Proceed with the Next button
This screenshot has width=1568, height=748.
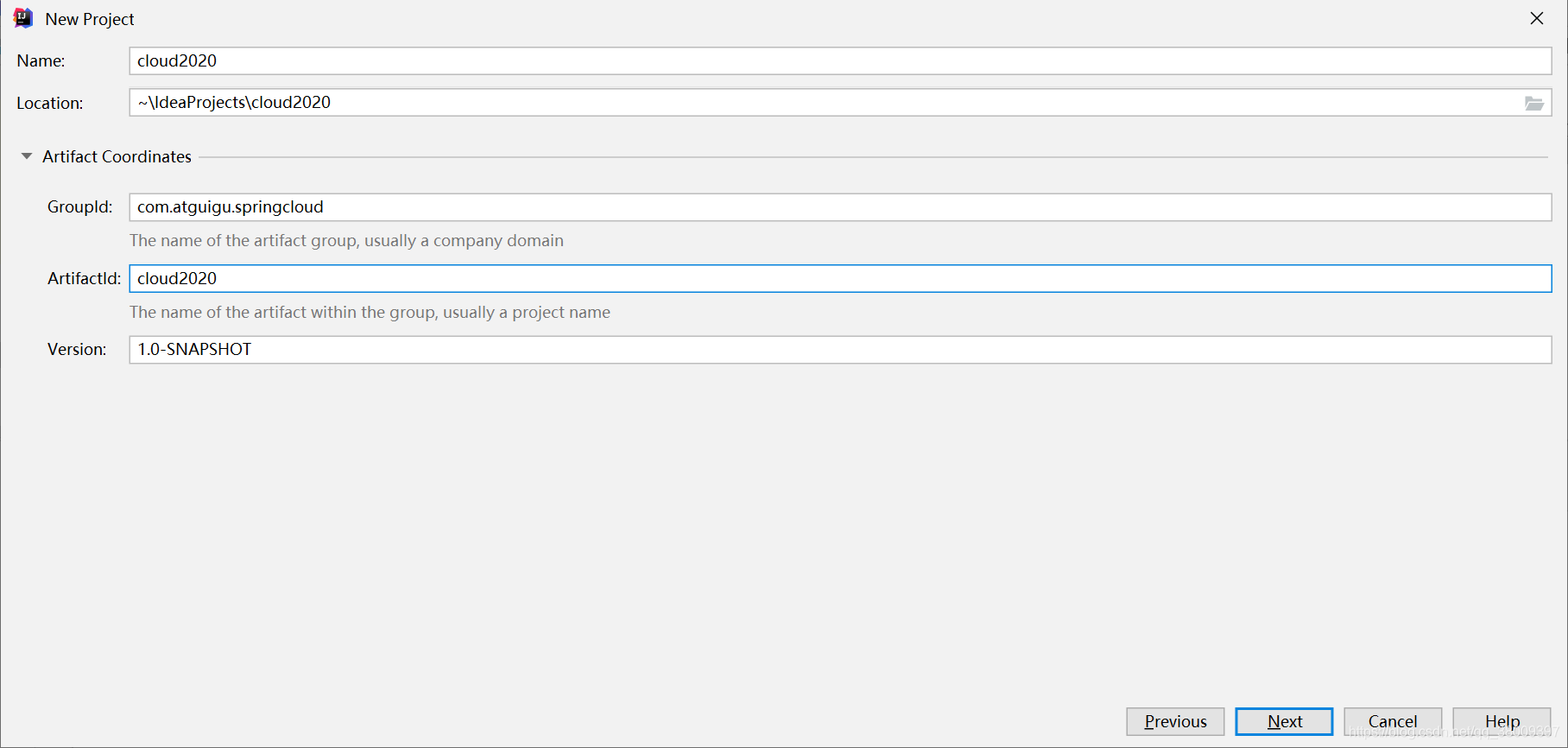pos(1284,721)
